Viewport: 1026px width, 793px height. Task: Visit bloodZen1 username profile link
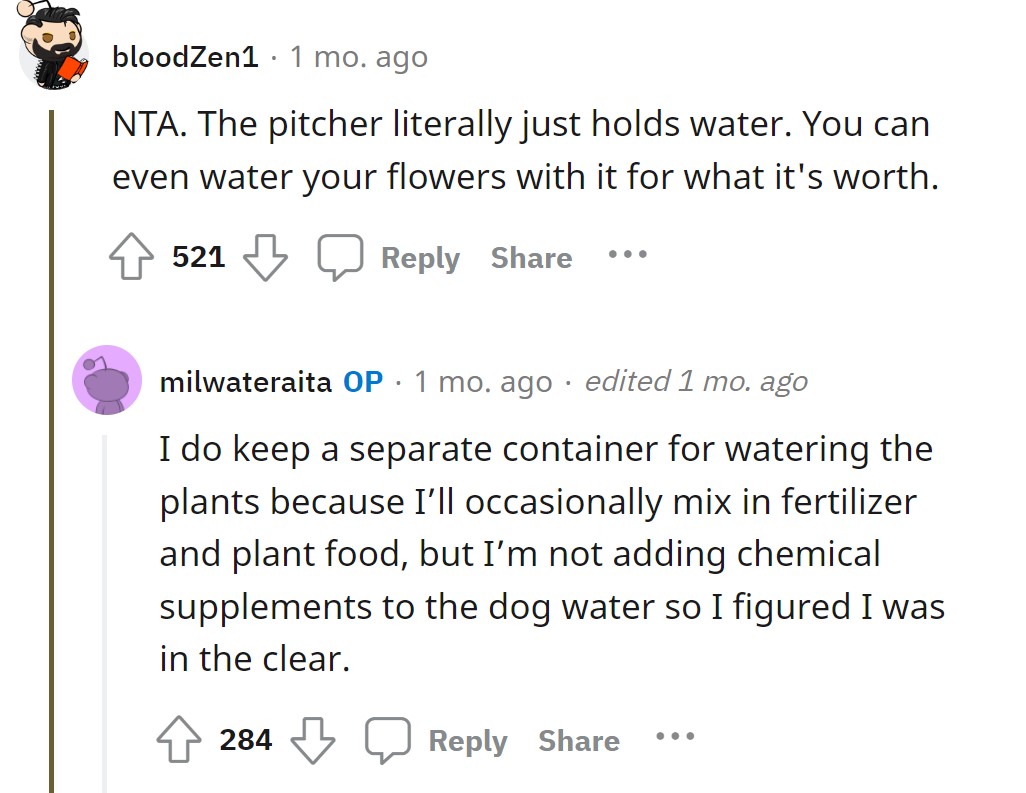pos(186,57)
